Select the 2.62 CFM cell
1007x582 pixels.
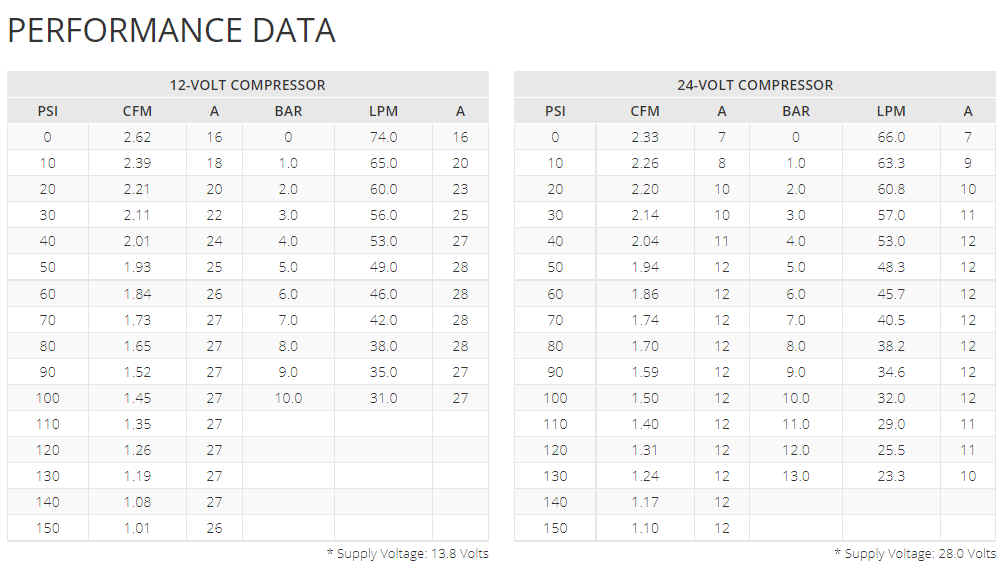pyautogui.click(x=137, y=137)
